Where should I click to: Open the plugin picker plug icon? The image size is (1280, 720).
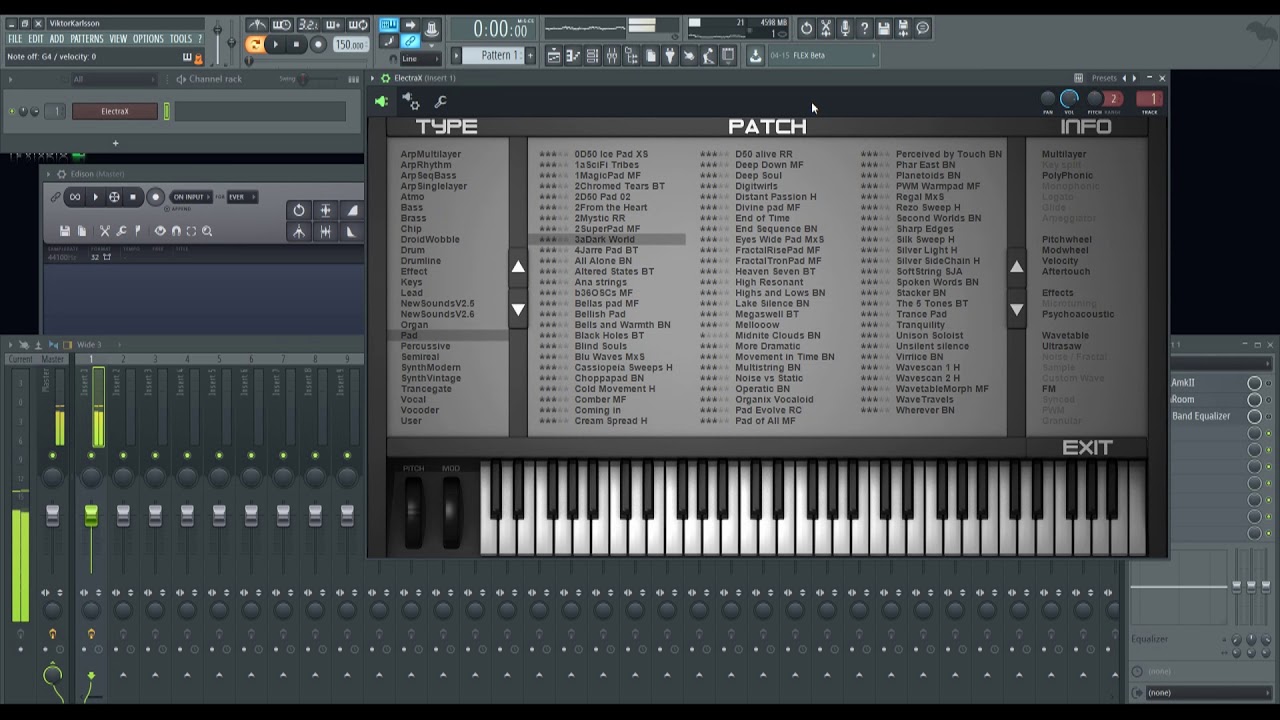[670, 56]
